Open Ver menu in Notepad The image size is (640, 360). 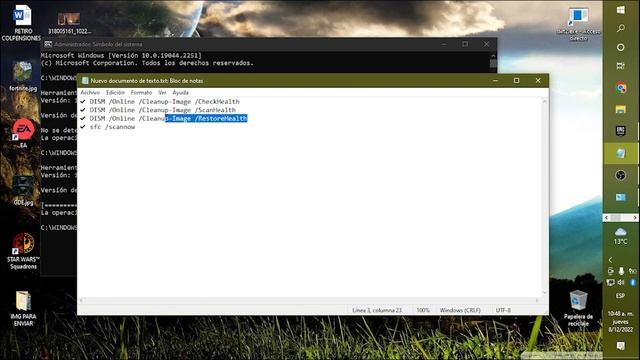162,93
